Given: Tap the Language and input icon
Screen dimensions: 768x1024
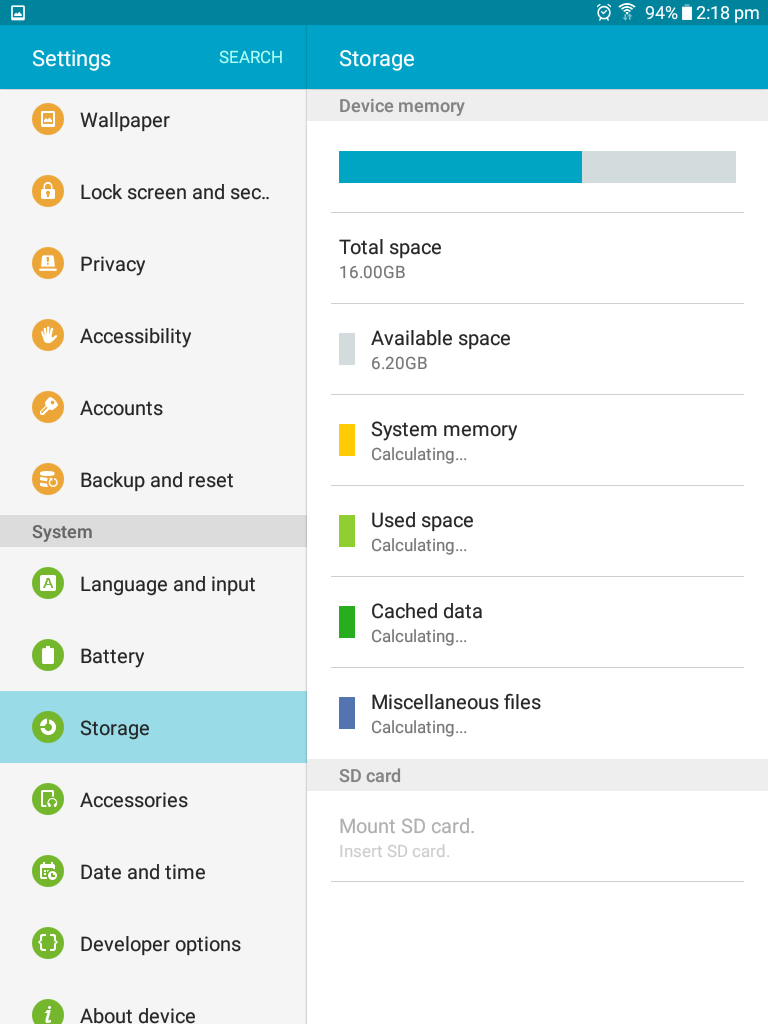Looking at the screenshot, I should coord(48,583).
